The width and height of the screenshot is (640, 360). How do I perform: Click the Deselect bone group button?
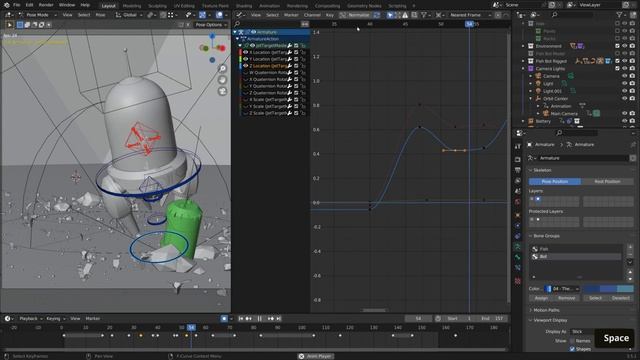pos(621,298)
